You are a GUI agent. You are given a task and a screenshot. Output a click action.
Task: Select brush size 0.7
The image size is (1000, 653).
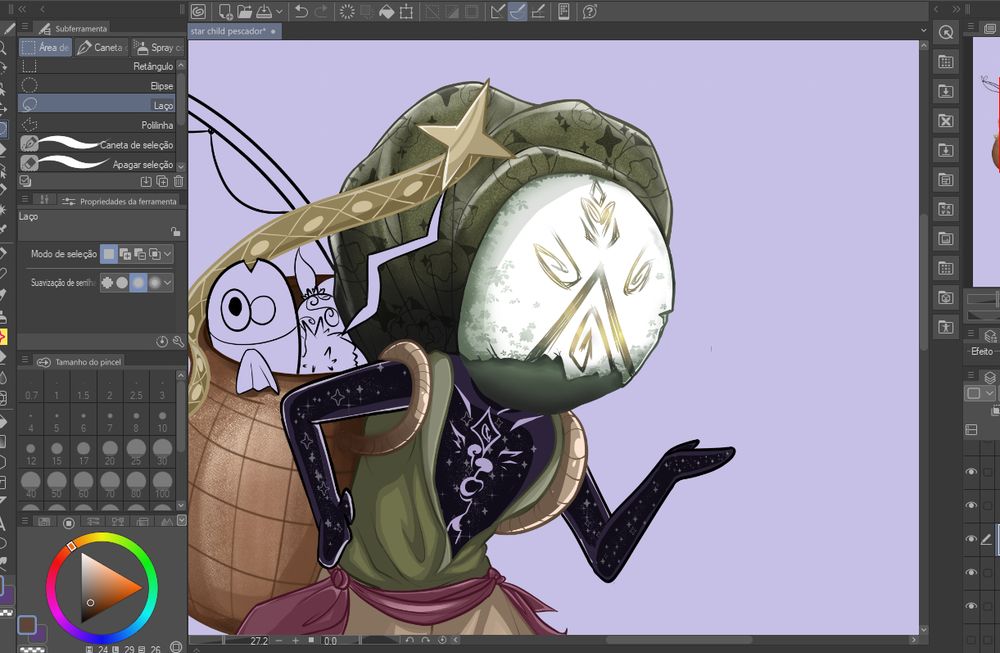[x=31, y=388]
